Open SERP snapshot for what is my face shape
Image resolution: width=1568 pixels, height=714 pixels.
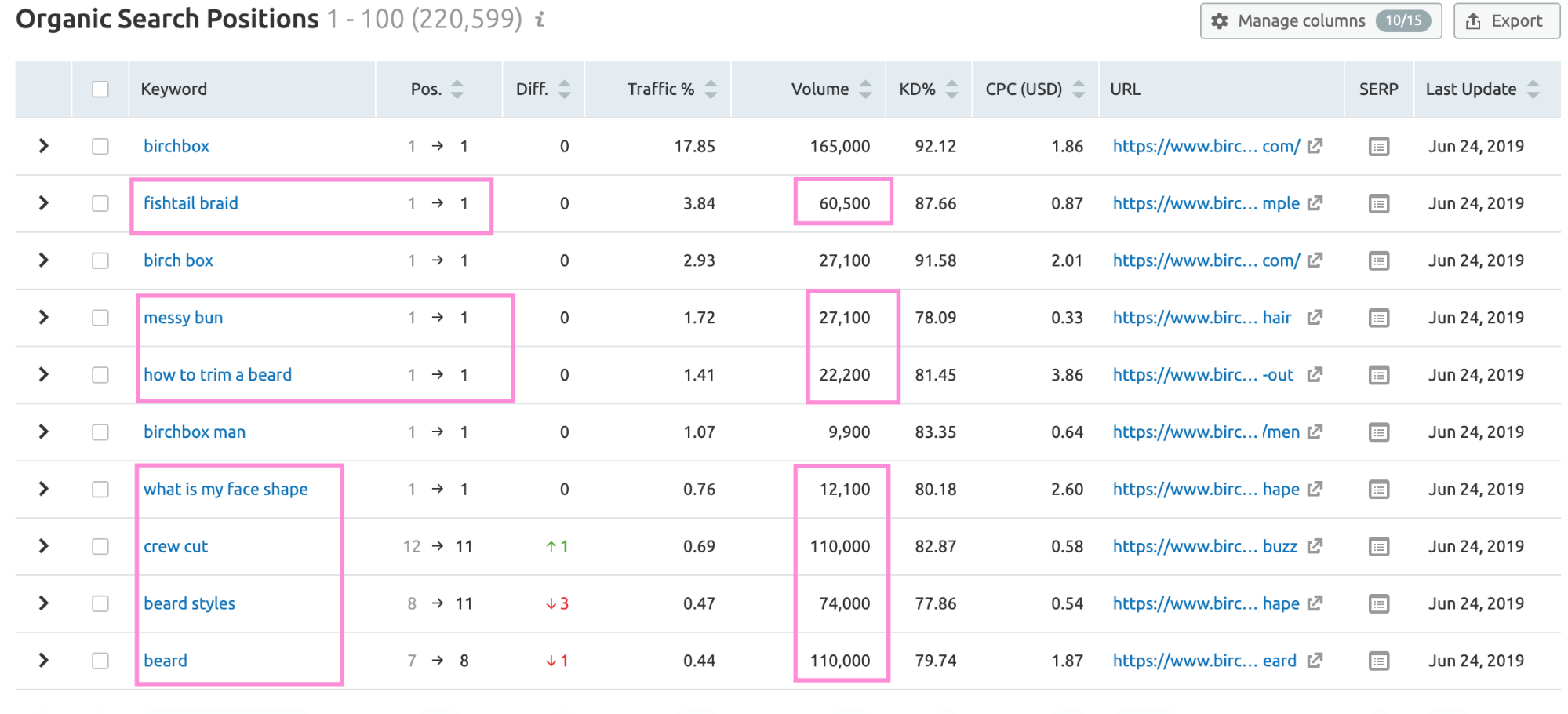pos(1378,490)
